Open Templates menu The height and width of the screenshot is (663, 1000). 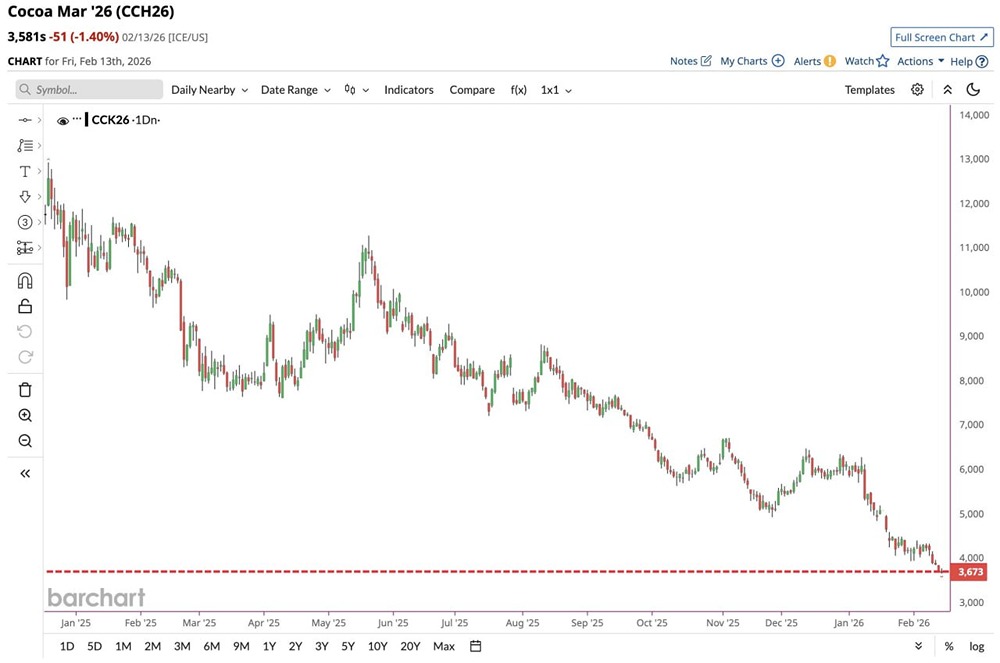[x=870, y=90]
